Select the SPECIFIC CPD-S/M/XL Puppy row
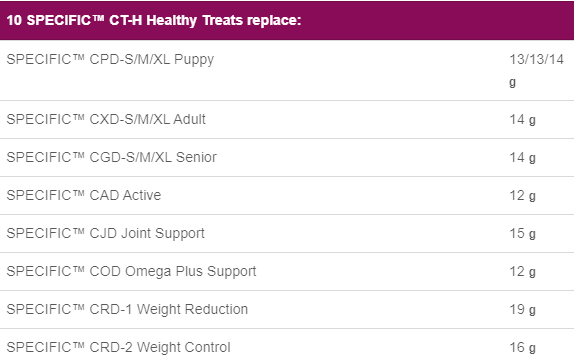Viewport: 574px width, 364px height. coord(287,70)
